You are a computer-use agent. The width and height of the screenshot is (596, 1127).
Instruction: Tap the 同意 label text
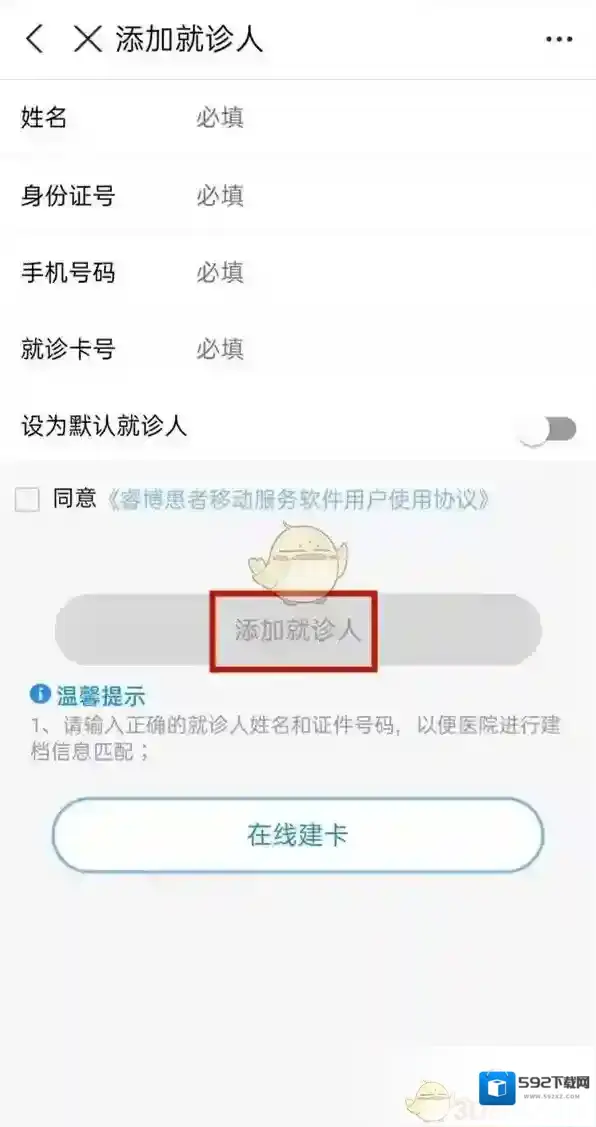(74, 498)
